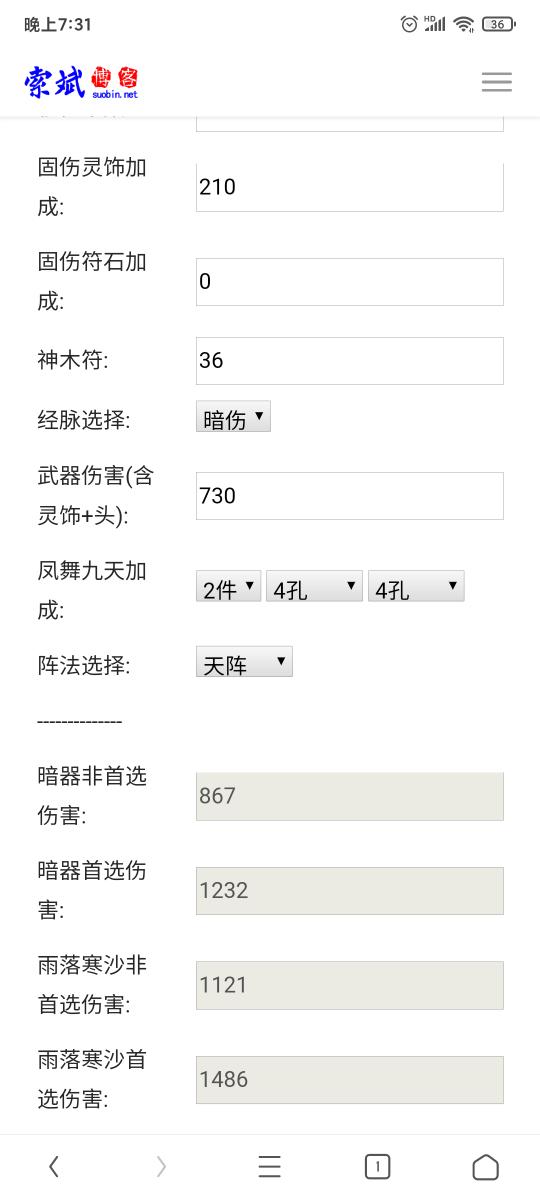Screen dimensions: 540x1200
Task: Tap the 索斌博客 site logo
Action: click(x=82, y=82)
